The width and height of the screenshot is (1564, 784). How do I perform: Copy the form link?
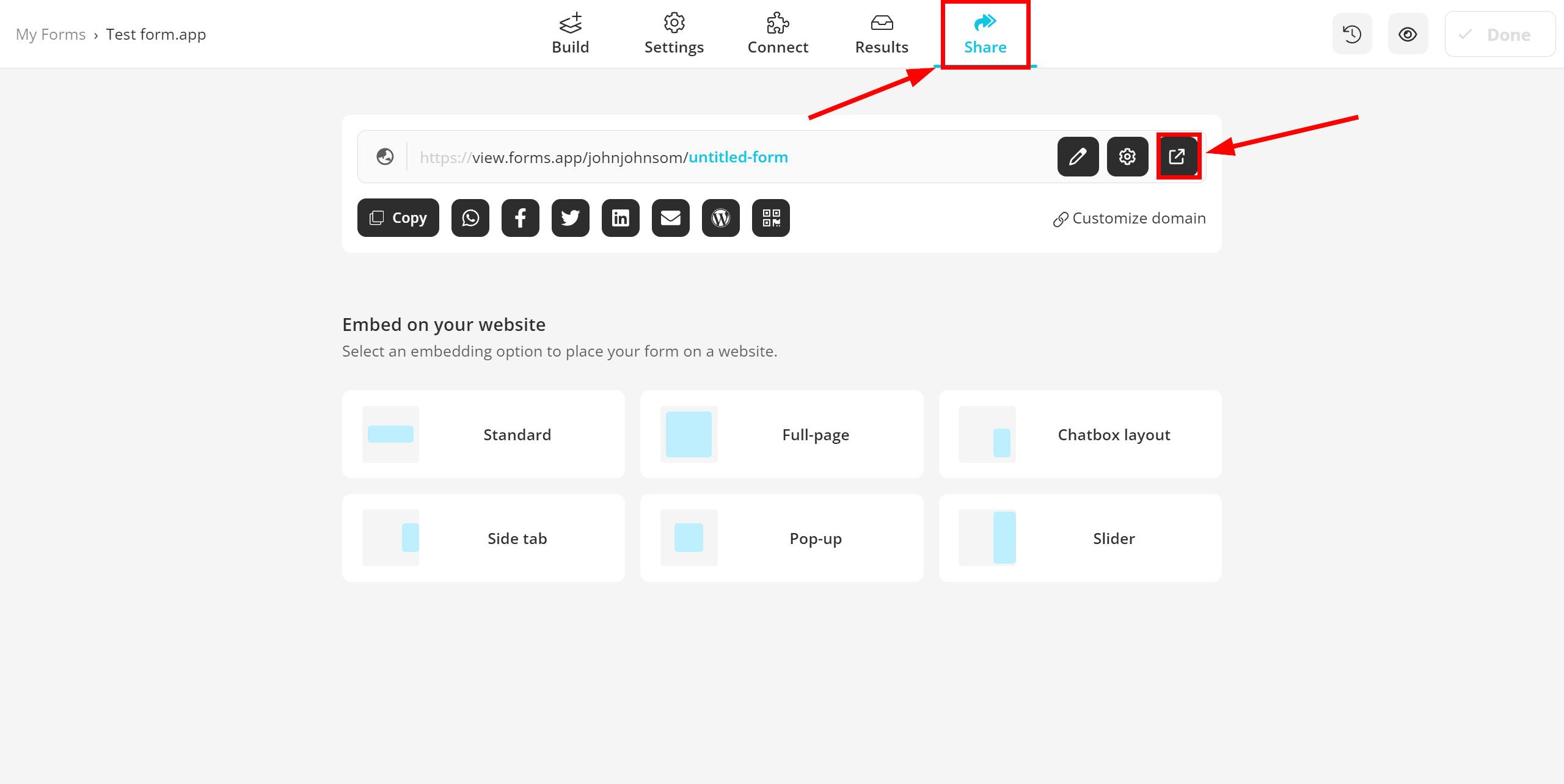[x=398, y=218]
